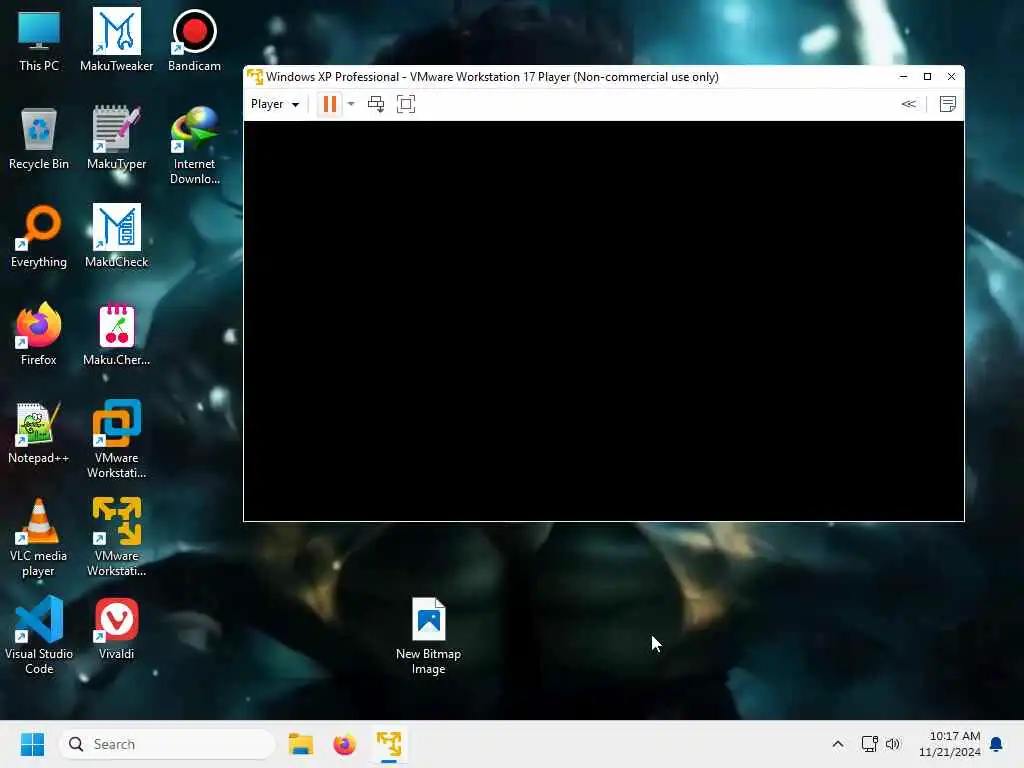
Task: Select the Everything search shortcut
Action: pyautogui.click(x=39, y=236)
